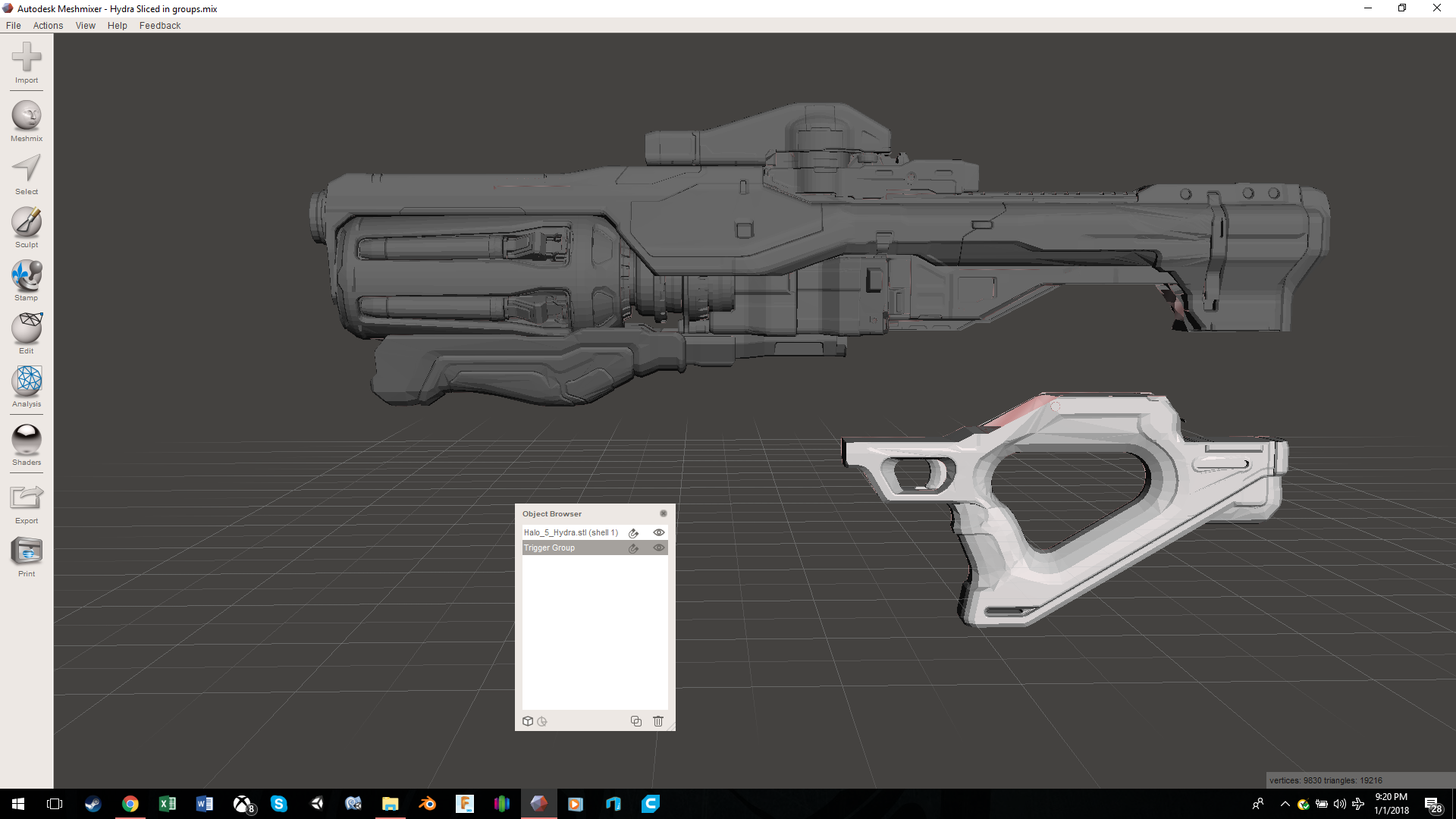
Task: Click the cube icon in Object Browser
Action: pyautogui.click(x=528, y=721)
